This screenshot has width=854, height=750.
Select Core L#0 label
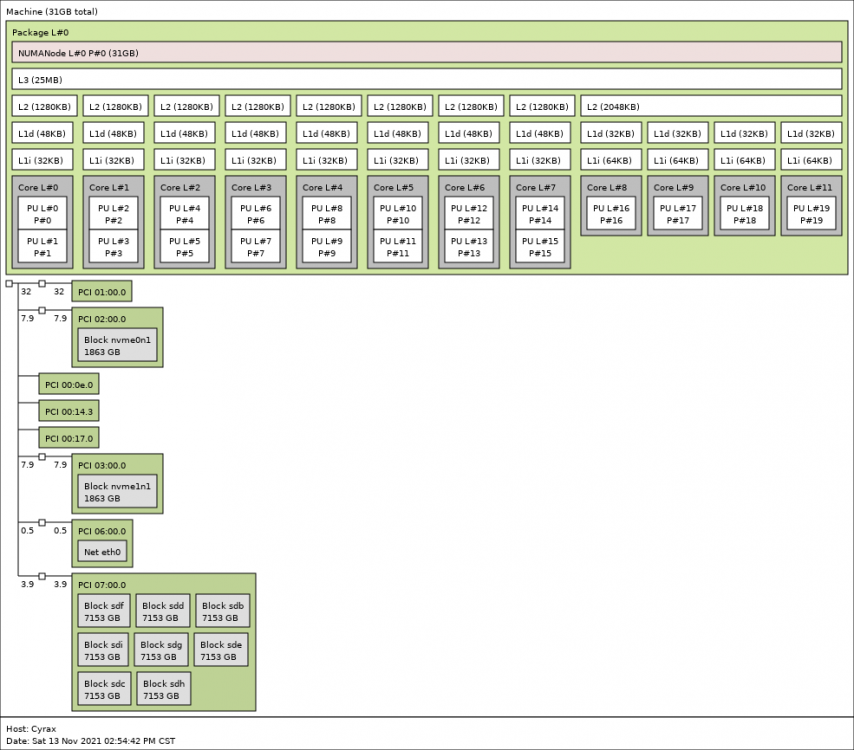(x=38, y=187)
